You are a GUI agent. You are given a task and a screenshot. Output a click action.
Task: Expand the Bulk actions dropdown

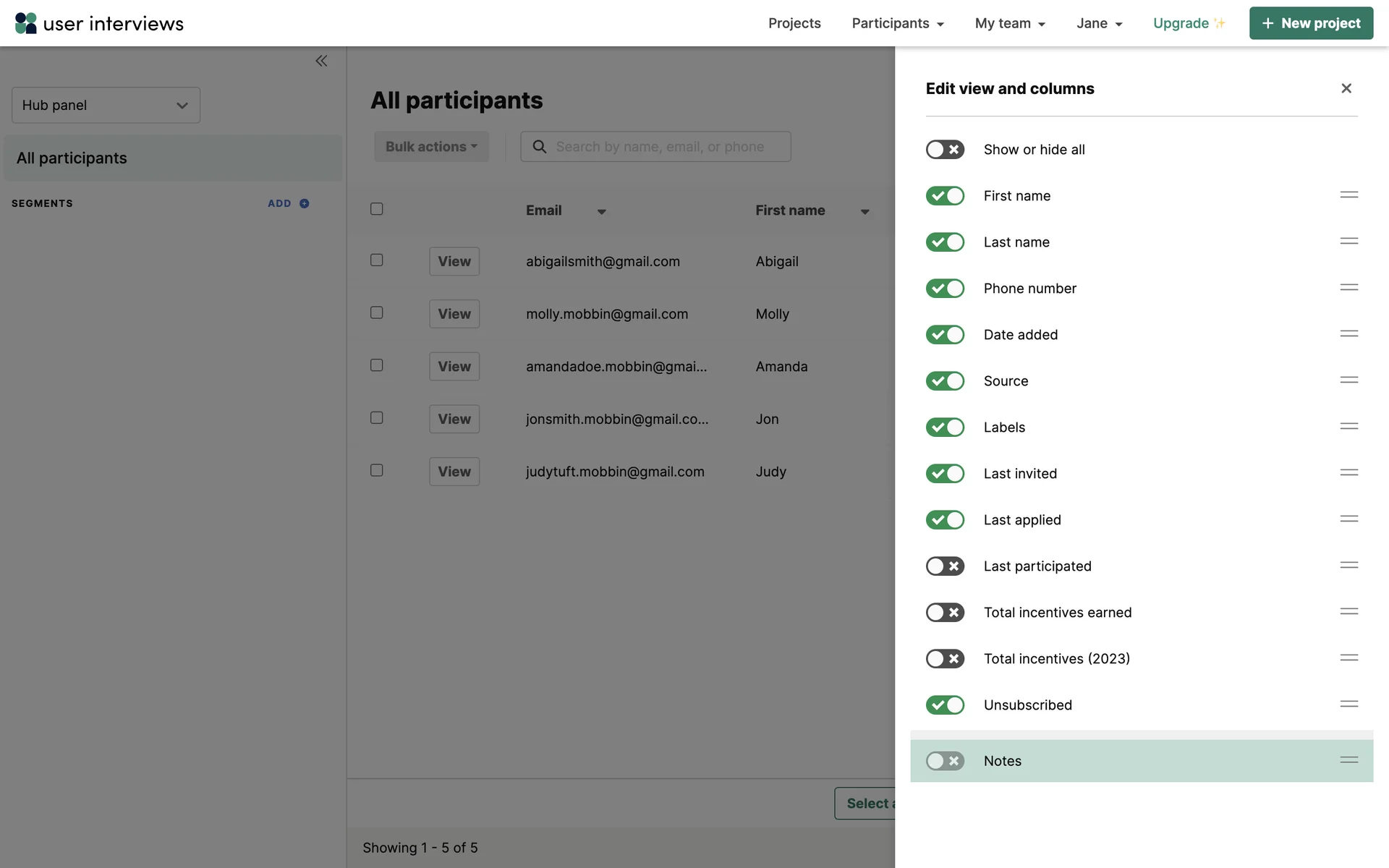pos(431,147)
